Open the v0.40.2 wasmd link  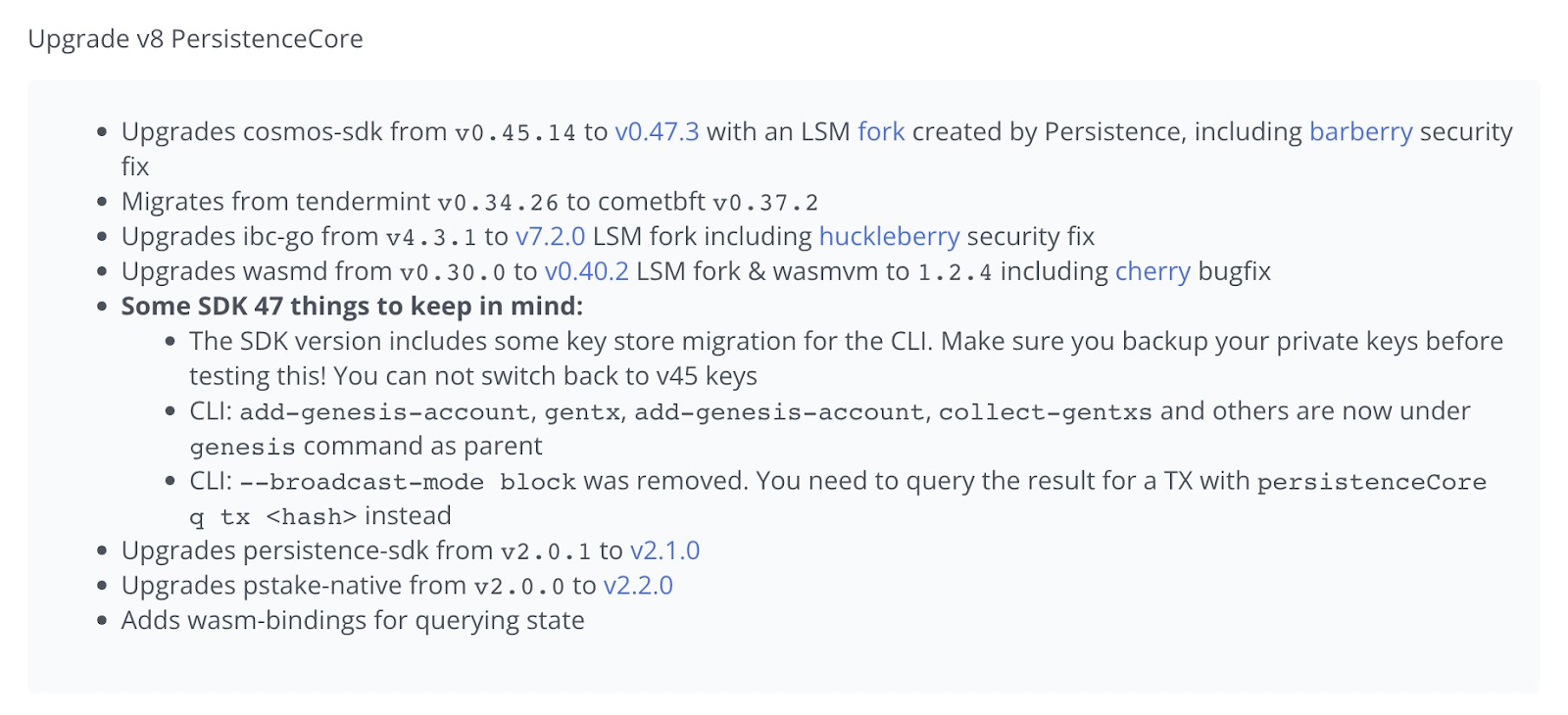586,271
